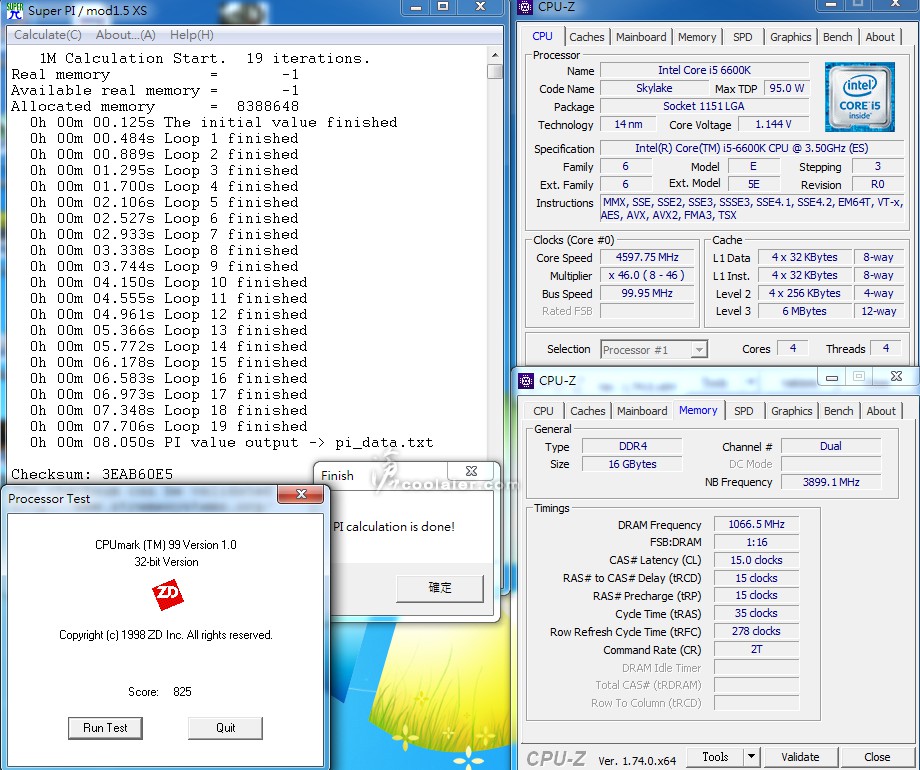Screen dimensions: 920x770
Task: Click the Specification field i5-6600K CPU @ 3.50GHz
Action: click(x=752, y=148)
